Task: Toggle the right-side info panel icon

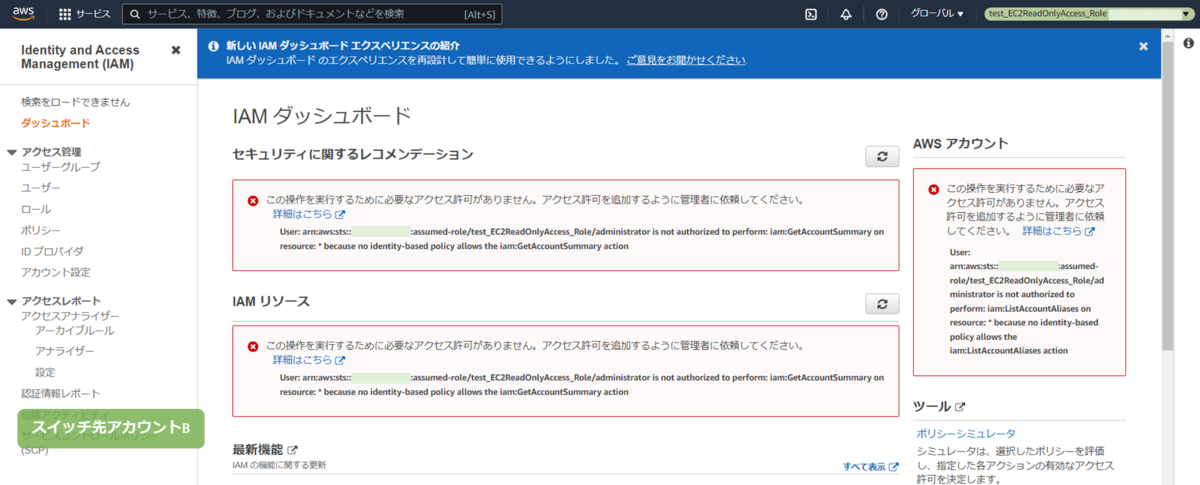Action: point(1189,43)
